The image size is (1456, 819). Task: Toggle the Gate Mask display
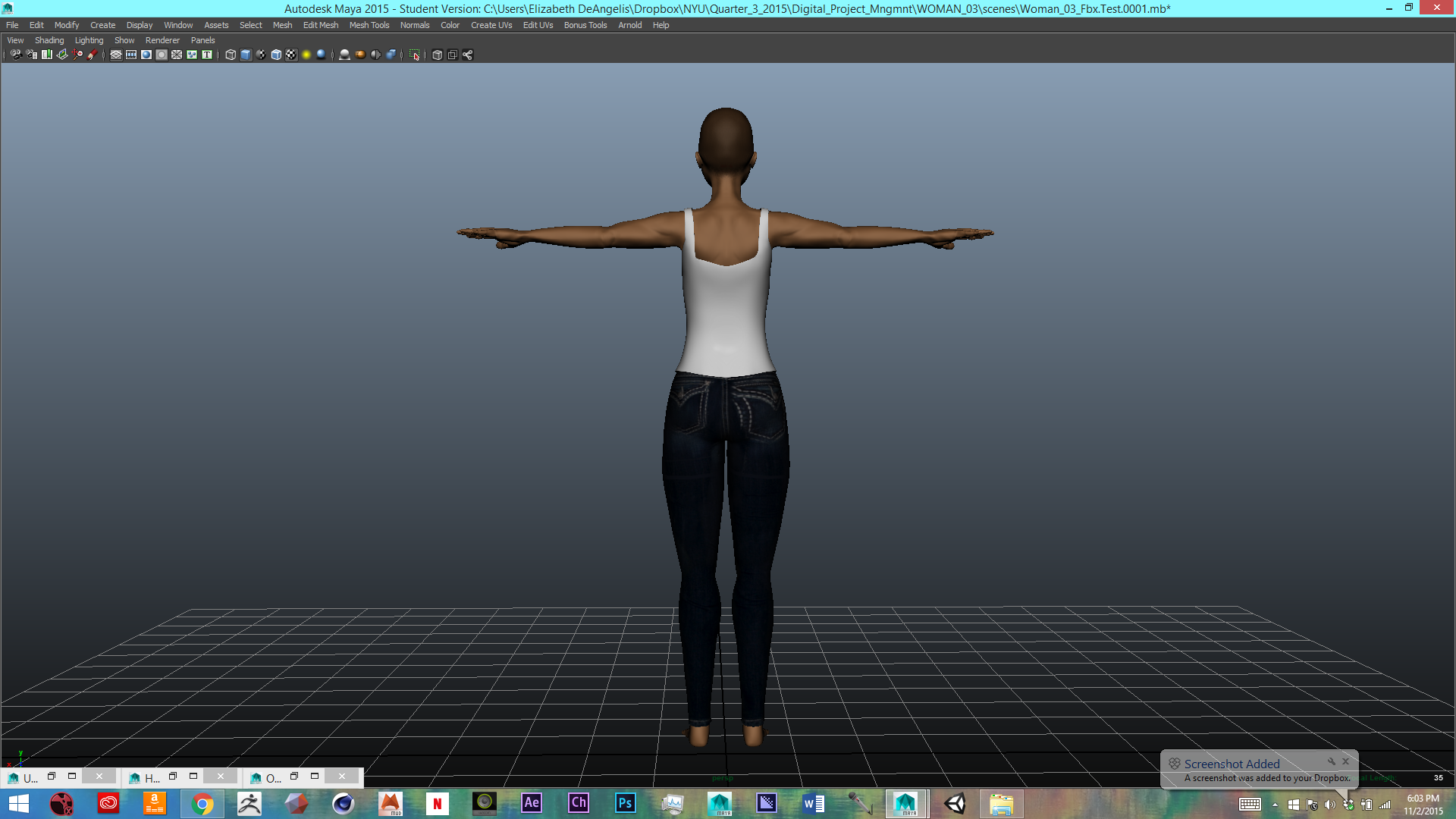(162, 55)
